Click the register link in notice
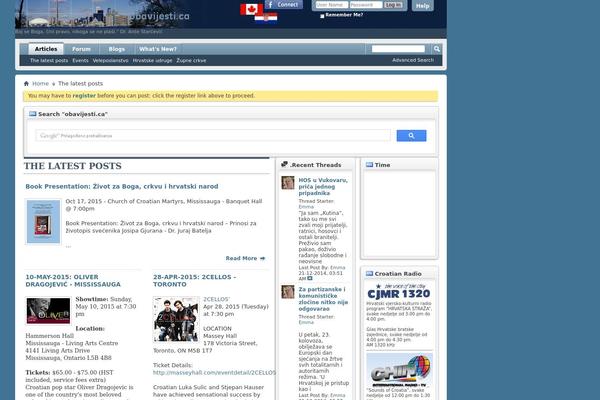Viewport: 600px width, 400px height. point(84,96)
